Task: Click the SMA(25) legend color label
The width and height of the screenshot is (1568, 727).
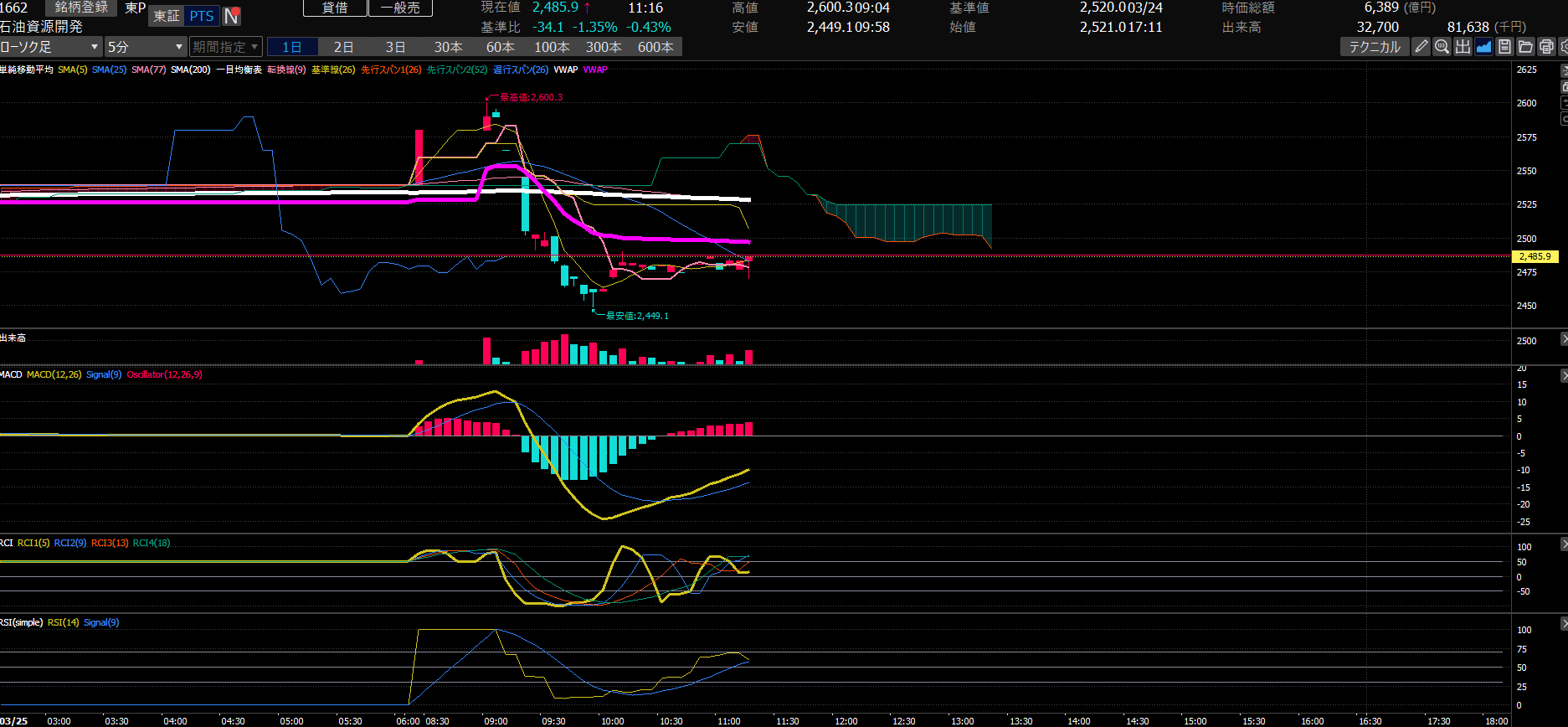Action: click(x=109, y=70)
